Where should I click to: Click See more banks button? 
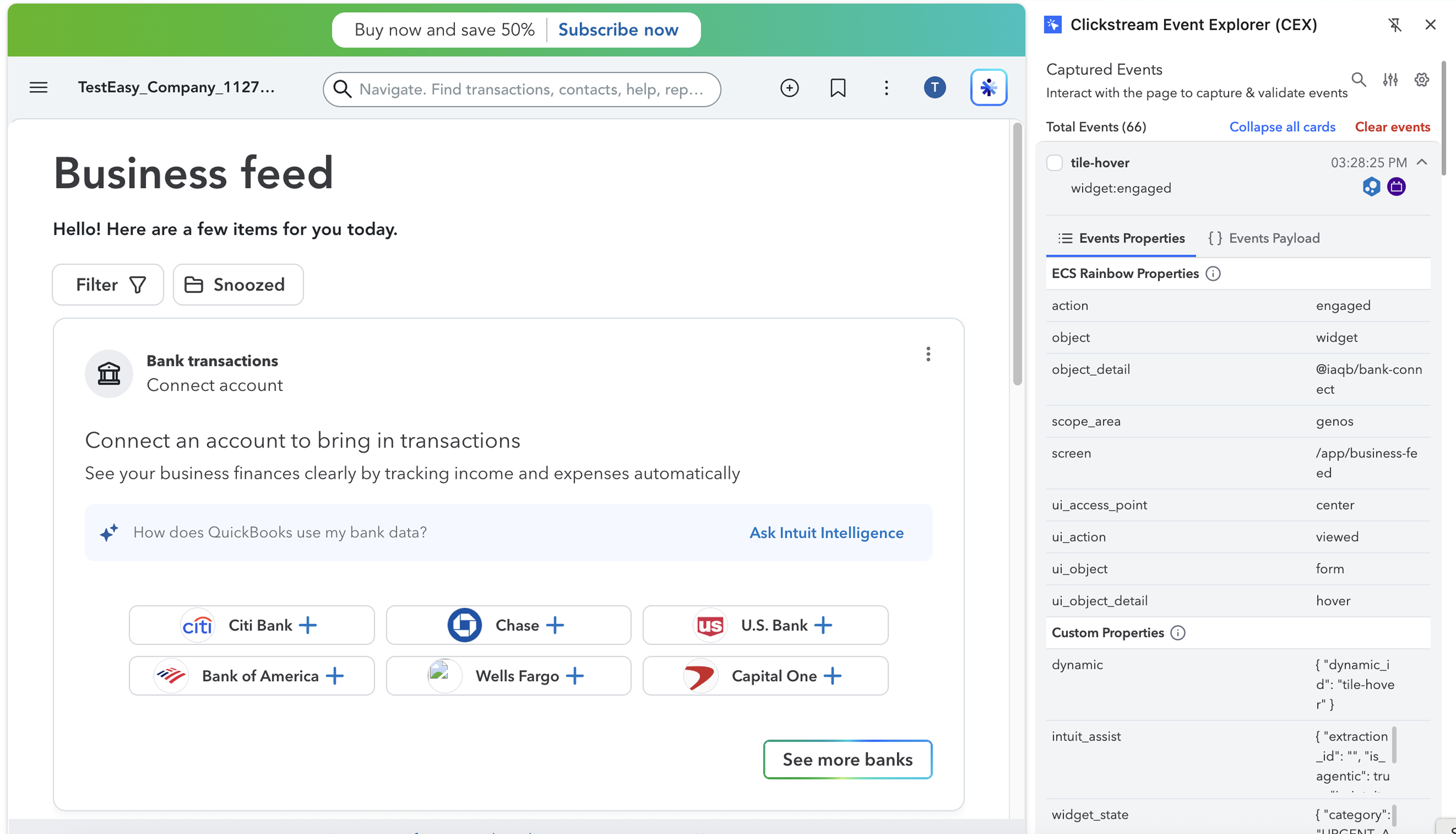[848, 759]
